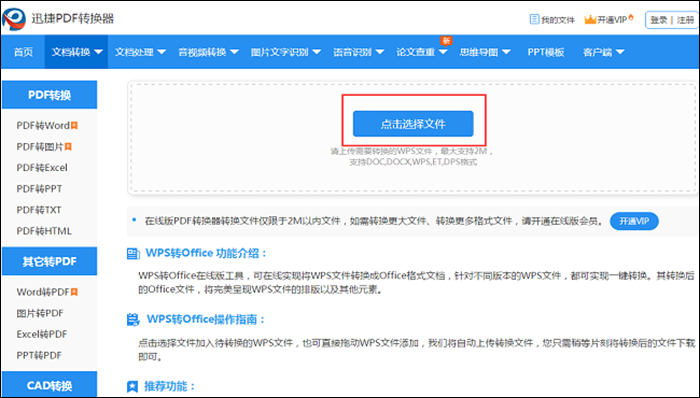Click the 开通VIP crown icon

click(590, 20)
